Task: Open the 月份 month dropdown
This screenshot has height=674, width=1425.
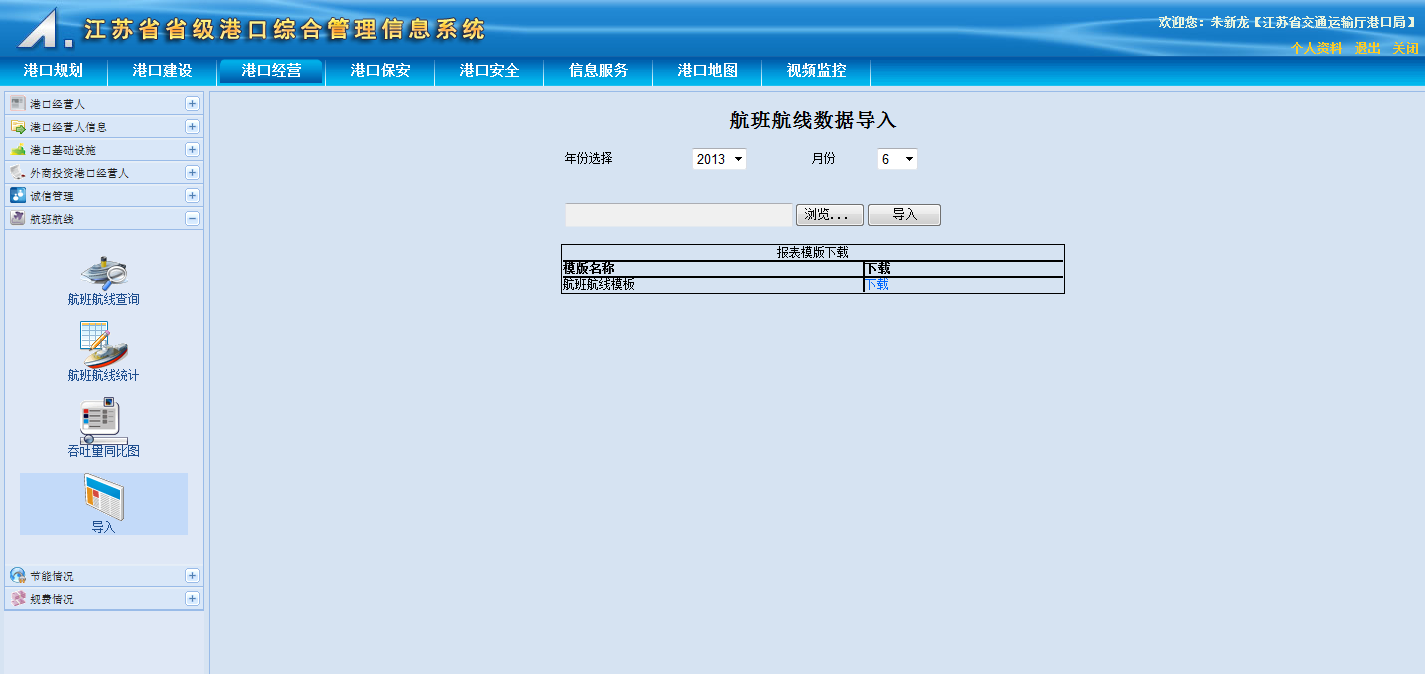Action: coord(897,159)
